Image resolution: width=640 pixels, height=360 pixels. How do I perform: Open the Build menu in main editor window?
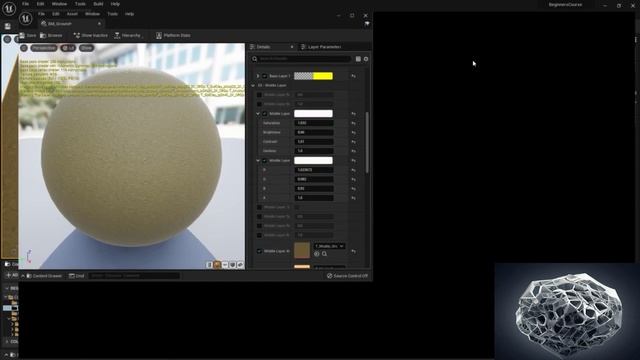coord(98,4)
